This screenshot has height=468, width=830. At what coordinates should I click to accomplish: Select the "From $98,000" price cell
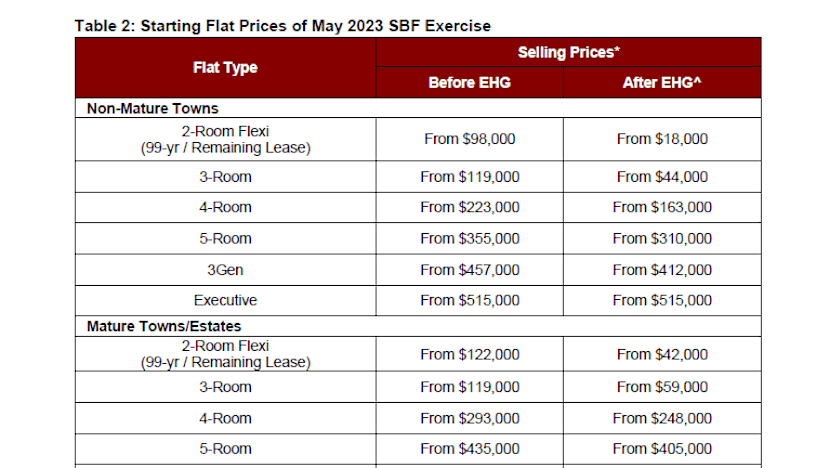coord(469,139)
